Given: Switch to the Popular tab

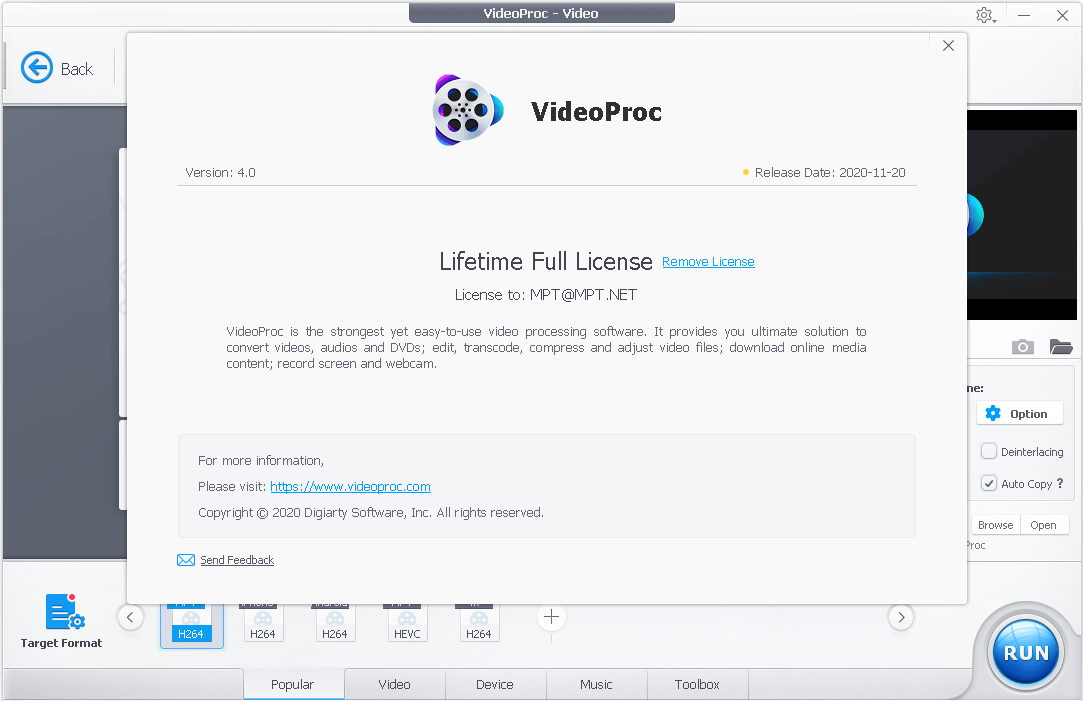Looking at the screenshot, I should (293, 684).
